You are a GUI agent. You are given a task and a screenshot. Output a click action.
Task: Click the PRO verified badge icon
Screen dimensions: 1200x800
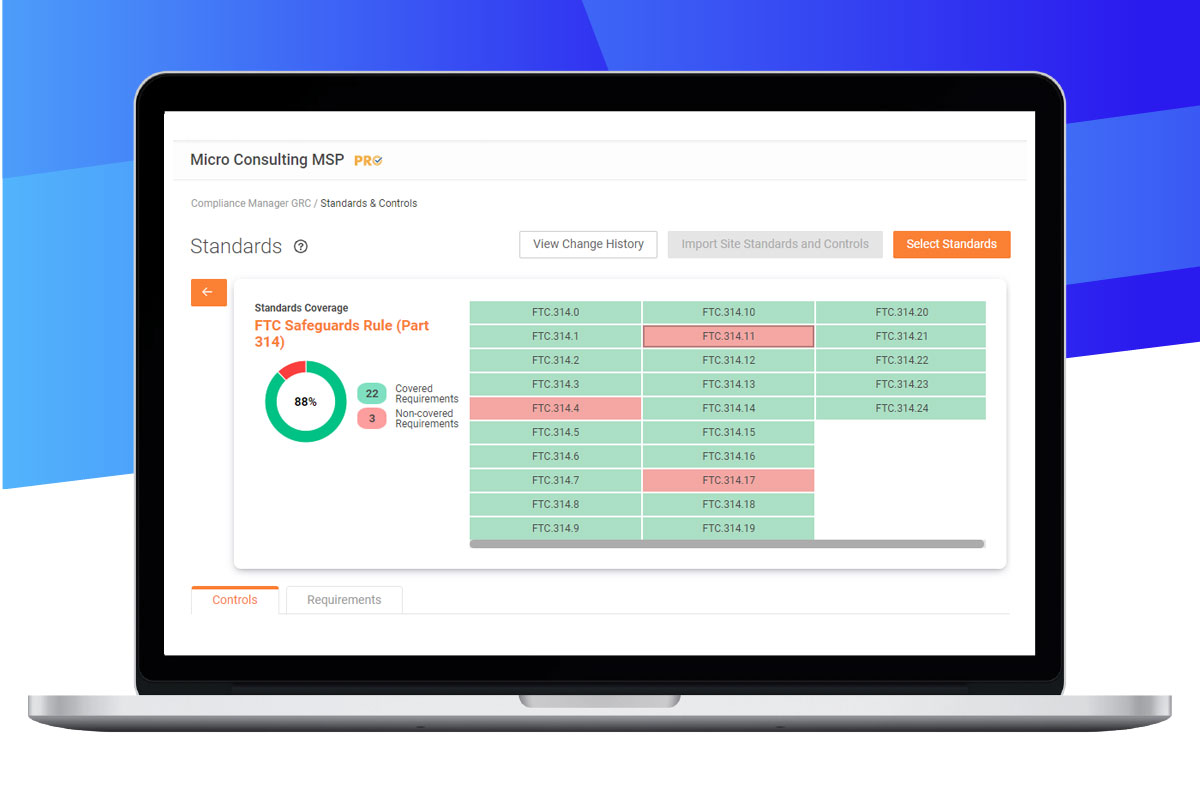tap(369, 161)
